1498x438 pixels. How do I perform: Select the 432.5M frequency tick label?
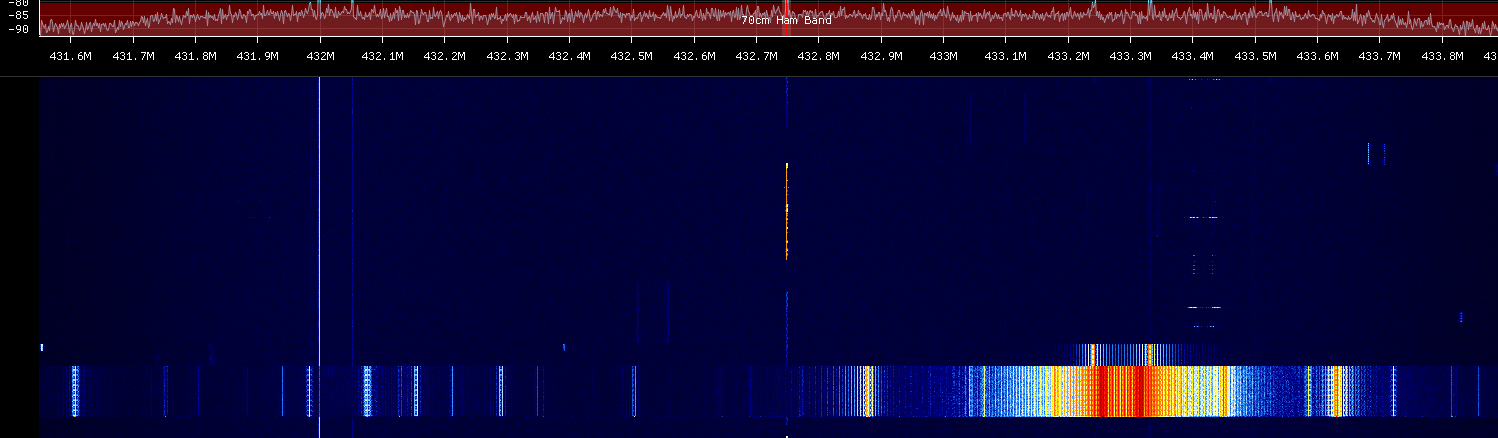(631, 56)
